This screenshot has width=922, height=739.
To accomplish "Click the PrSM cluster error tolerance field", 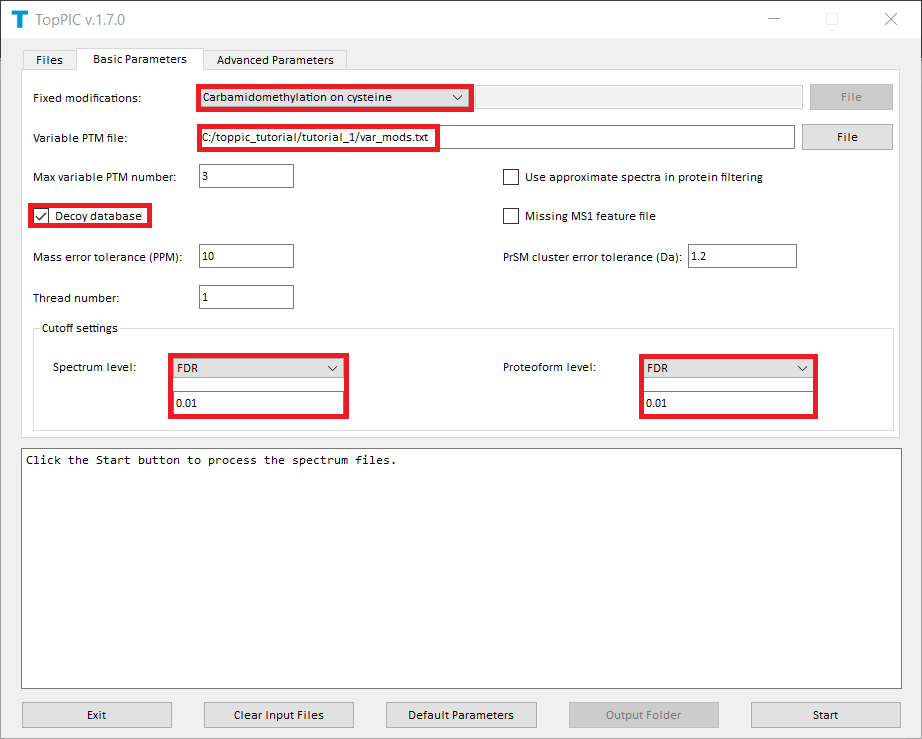I will point(742,257).
